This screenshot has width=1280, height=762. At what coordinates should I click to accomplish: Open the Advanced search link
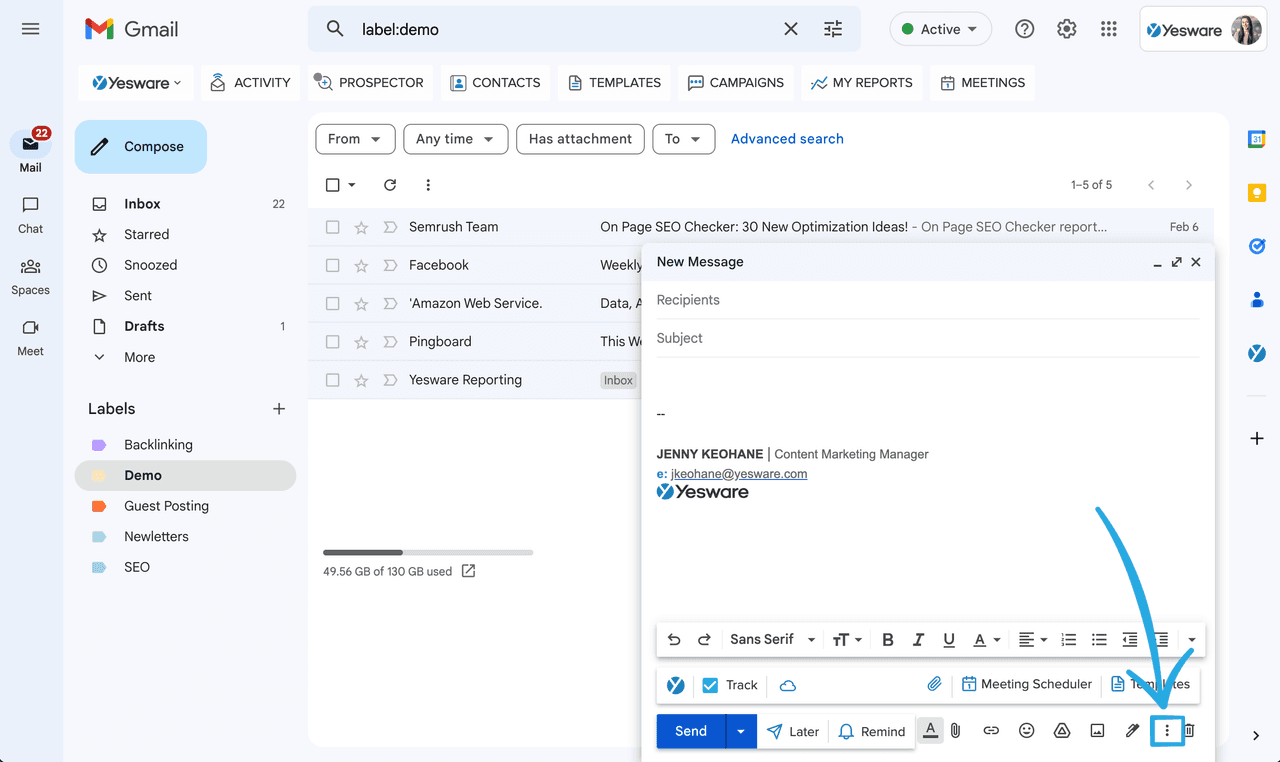pos(787,139)
